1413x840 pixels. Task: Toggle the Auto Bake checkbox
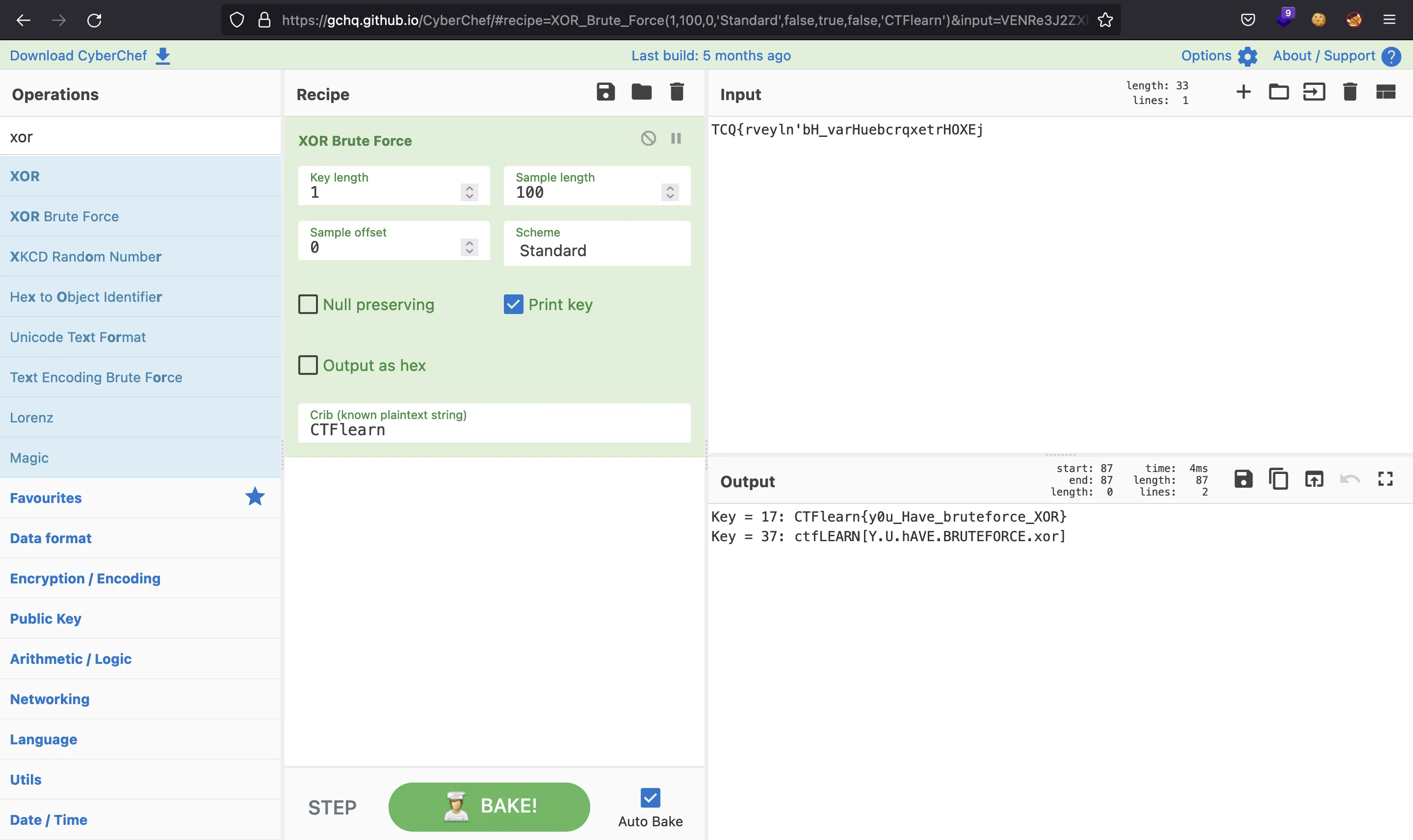tap(650, 797)
